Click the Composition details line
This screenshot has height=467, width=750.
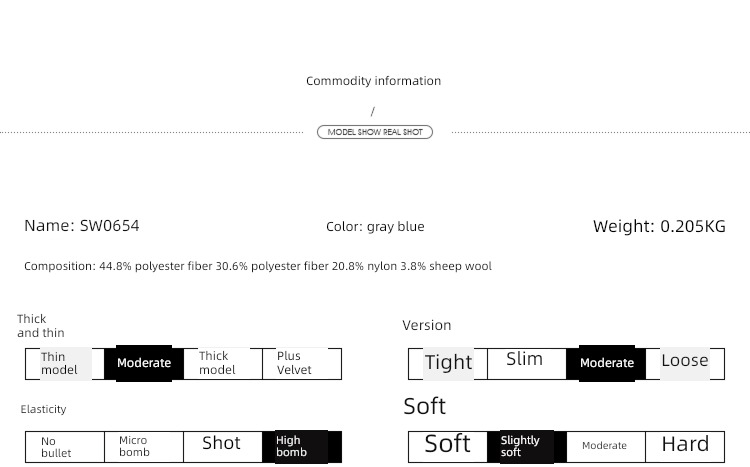pyautogui.click(x=258, y=266)
